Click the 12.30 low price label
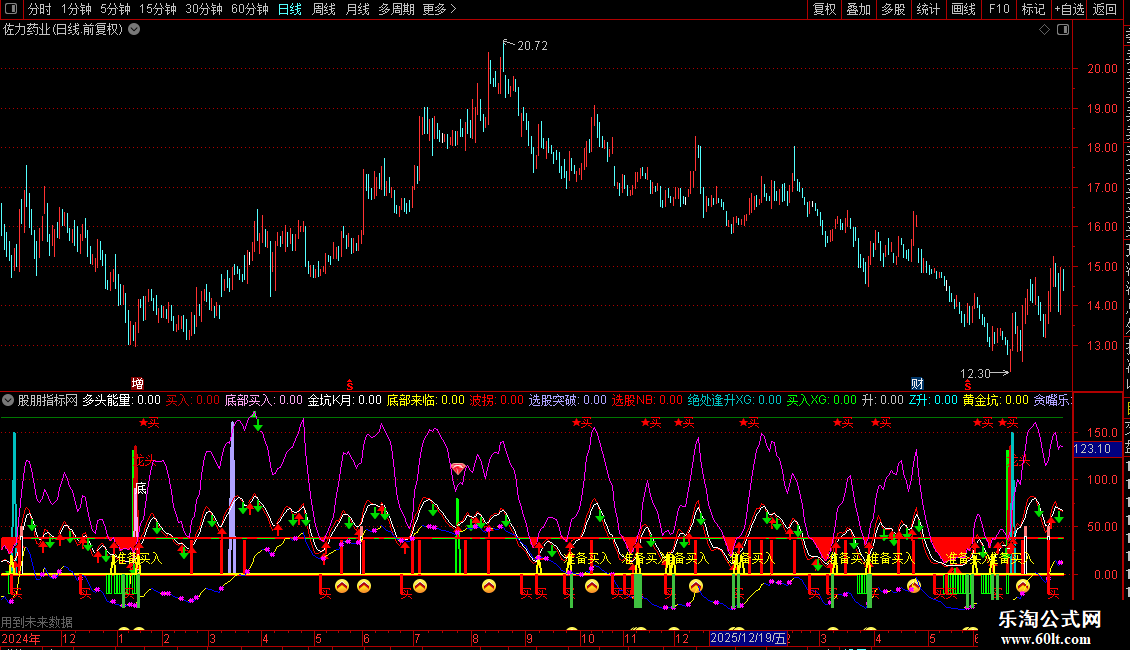The image size is (1130, 650). [975, 373]
